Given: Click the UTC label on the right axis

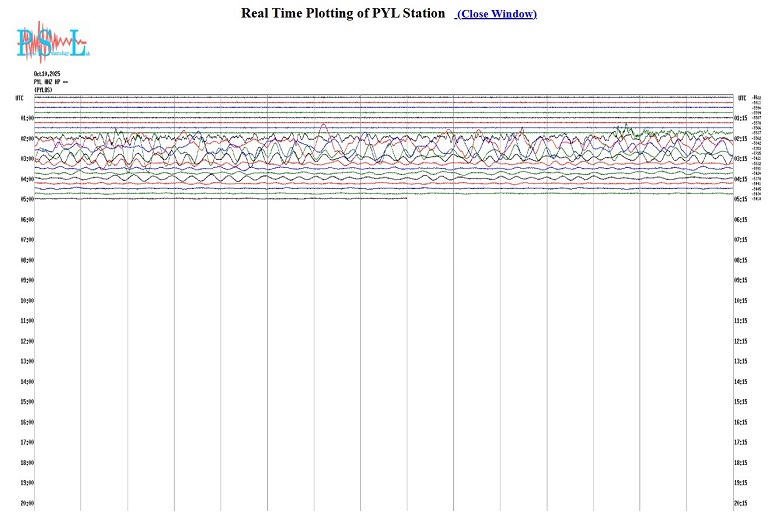Looking at the screenshot, I should point(741,98).
